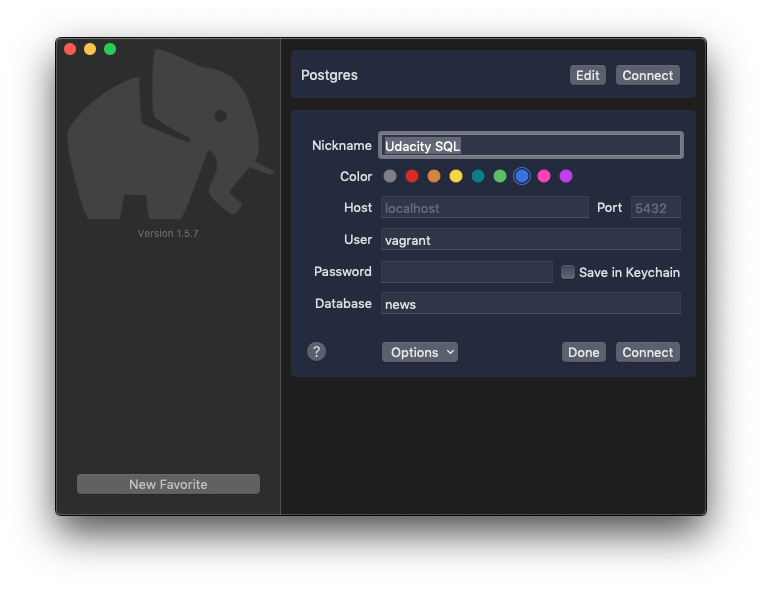Viewport: 762px width, 589px height.
Task: Check Save in Keychain checkbox
Action: [x=568, y=272]
